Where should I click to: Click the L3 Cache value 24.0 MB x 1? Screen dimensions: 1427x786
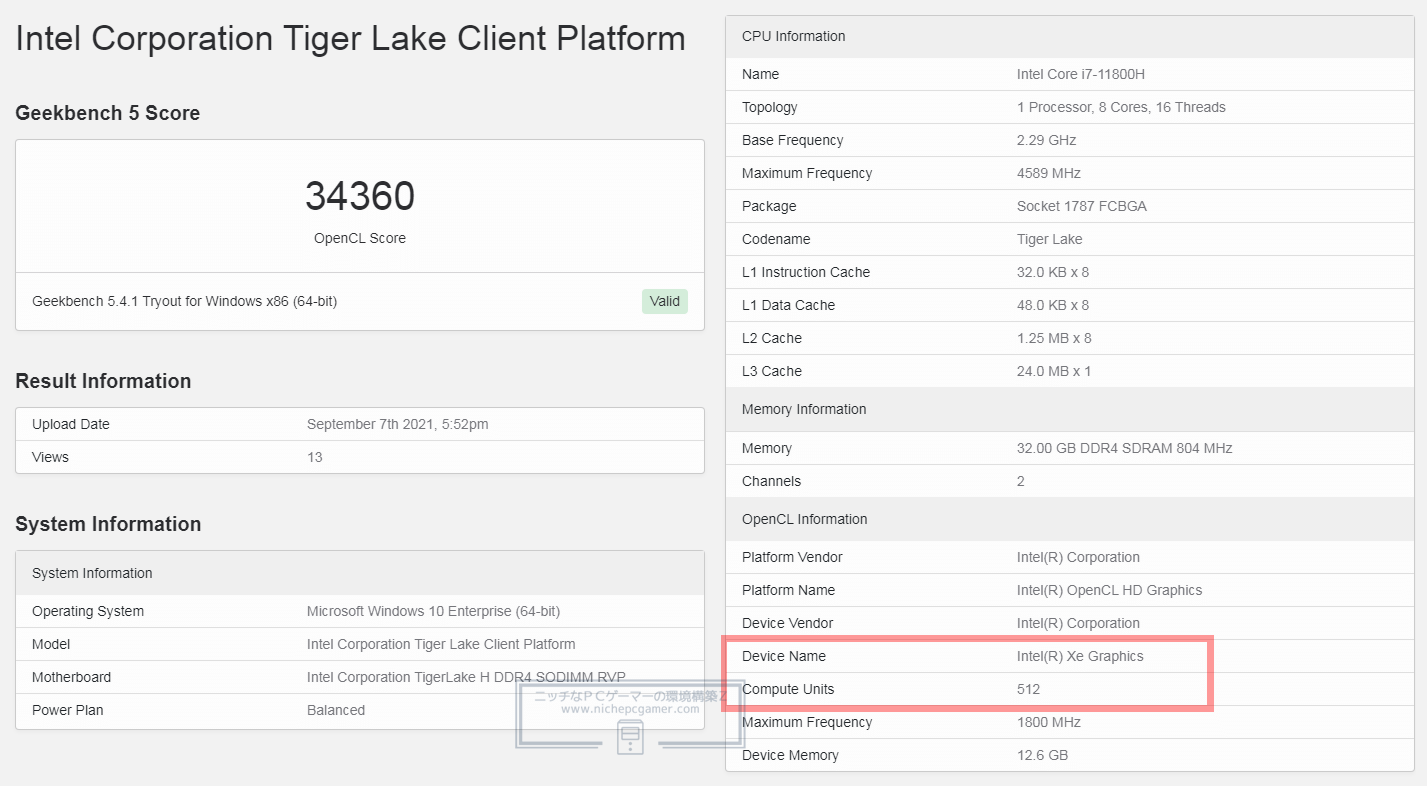coord(1054,371)
